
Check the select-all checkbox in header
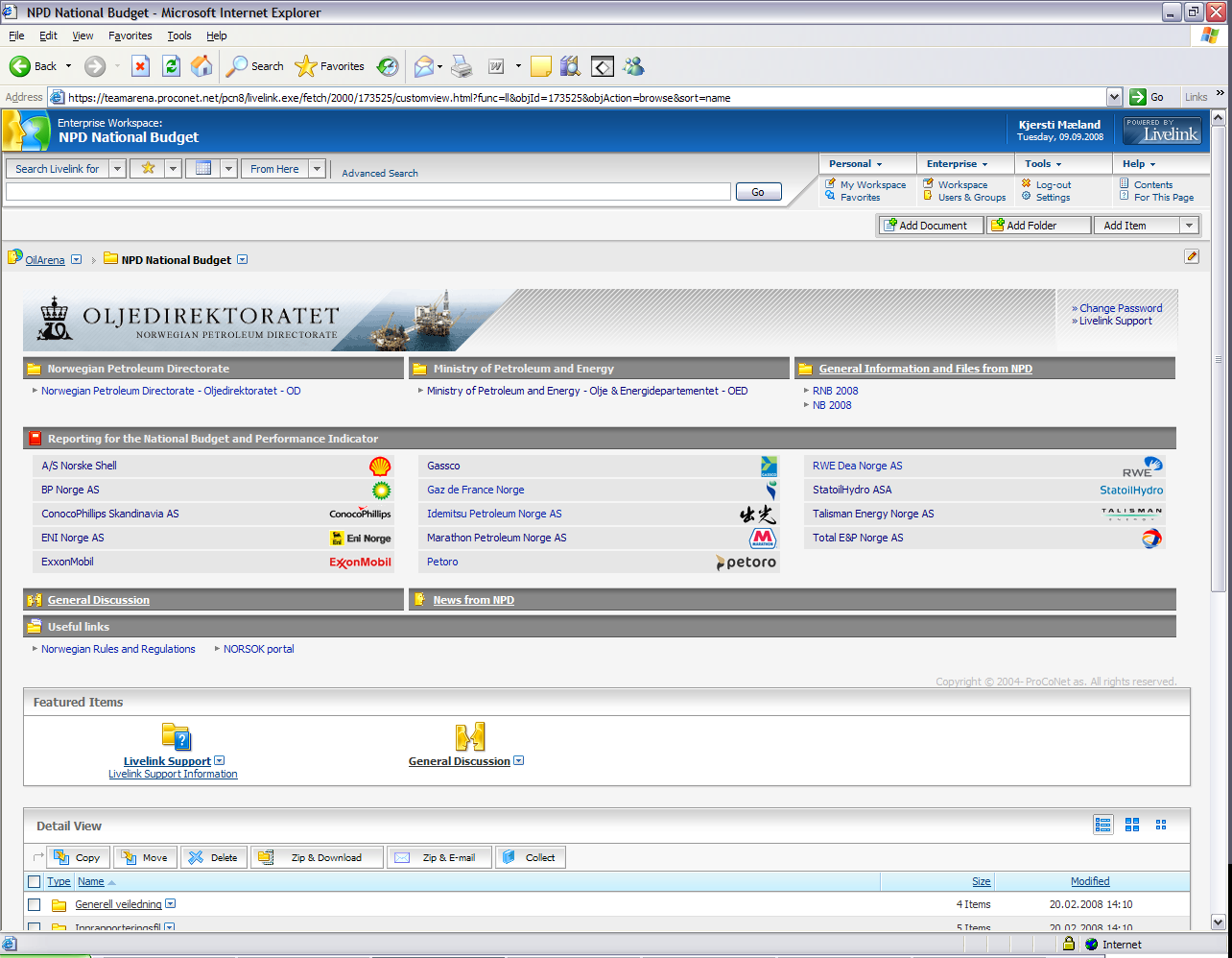pos(35,881)
